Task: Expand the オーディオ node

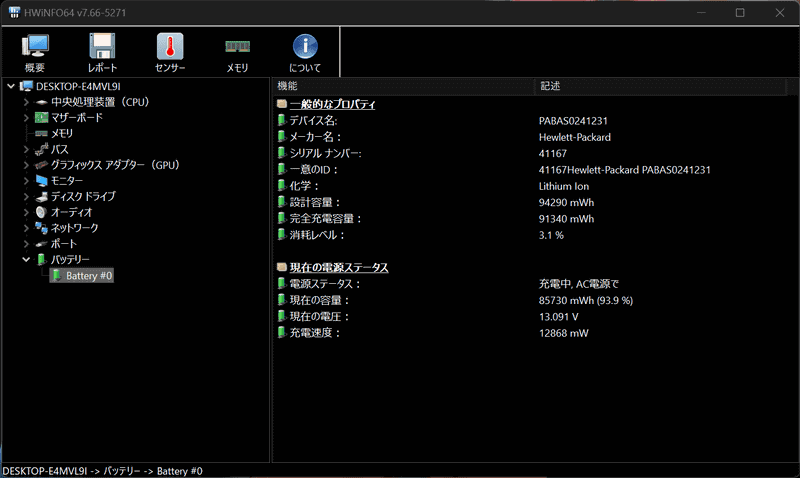Action: click(x=26, y=212)
